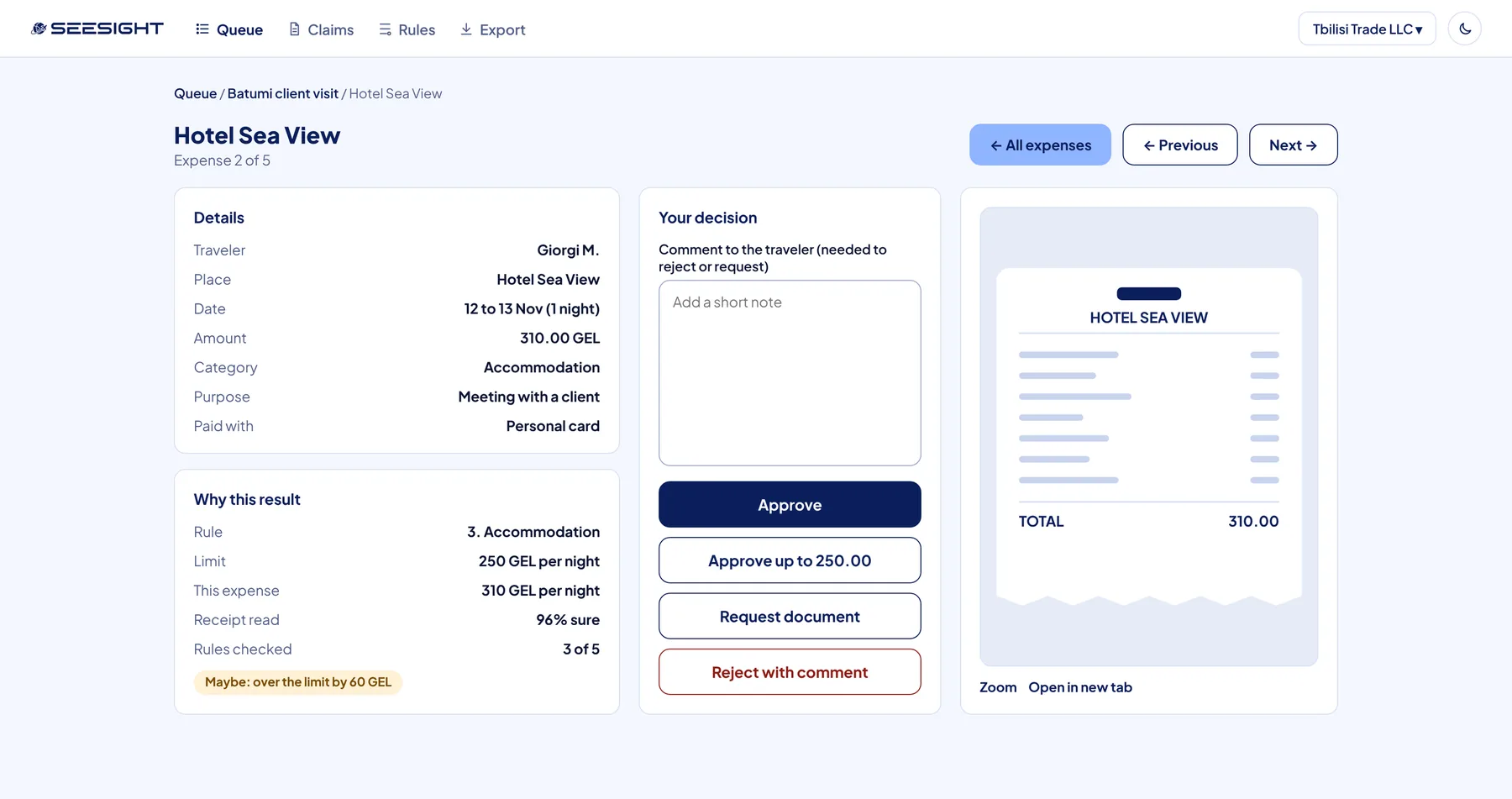
Task: Click the Hotel Sea View receipt image
Action: pyautogui.click(x=1148, y=437)
